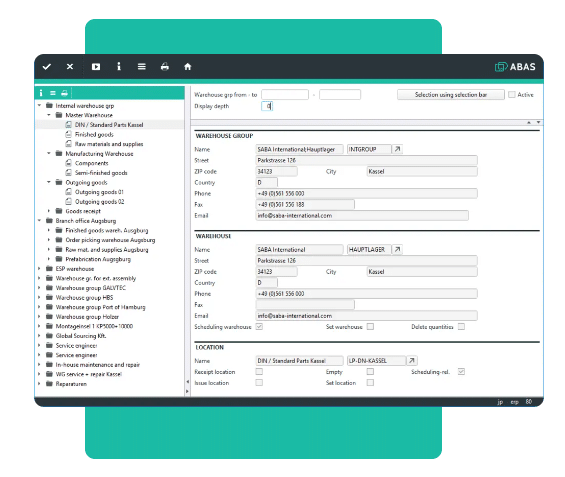
Task: Click Warehouse Group ZIP code field
Action: pyautogui.click(x=276, y=171)
